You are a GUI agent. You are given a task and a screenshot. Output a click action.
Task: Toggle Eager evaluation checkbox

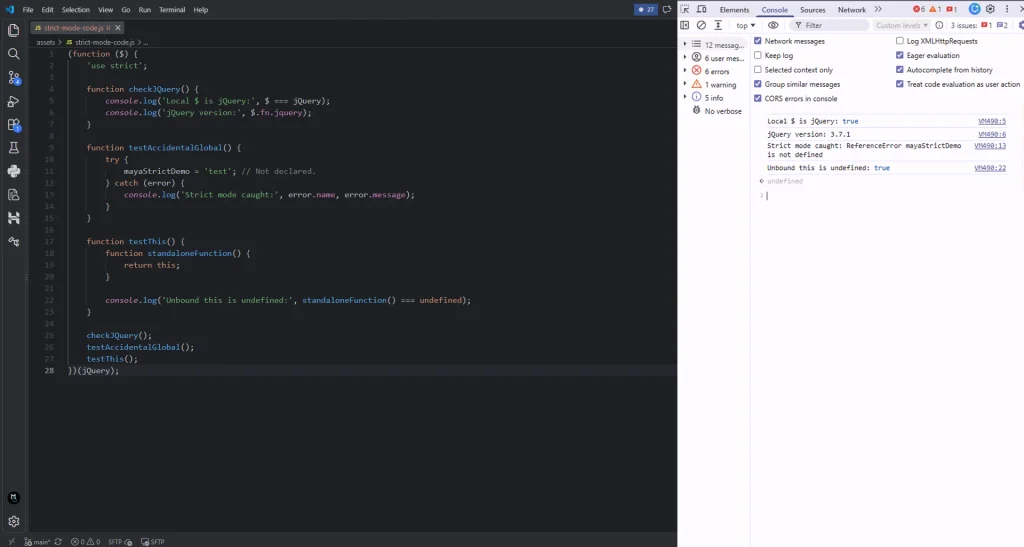click(x=899, y=55)
